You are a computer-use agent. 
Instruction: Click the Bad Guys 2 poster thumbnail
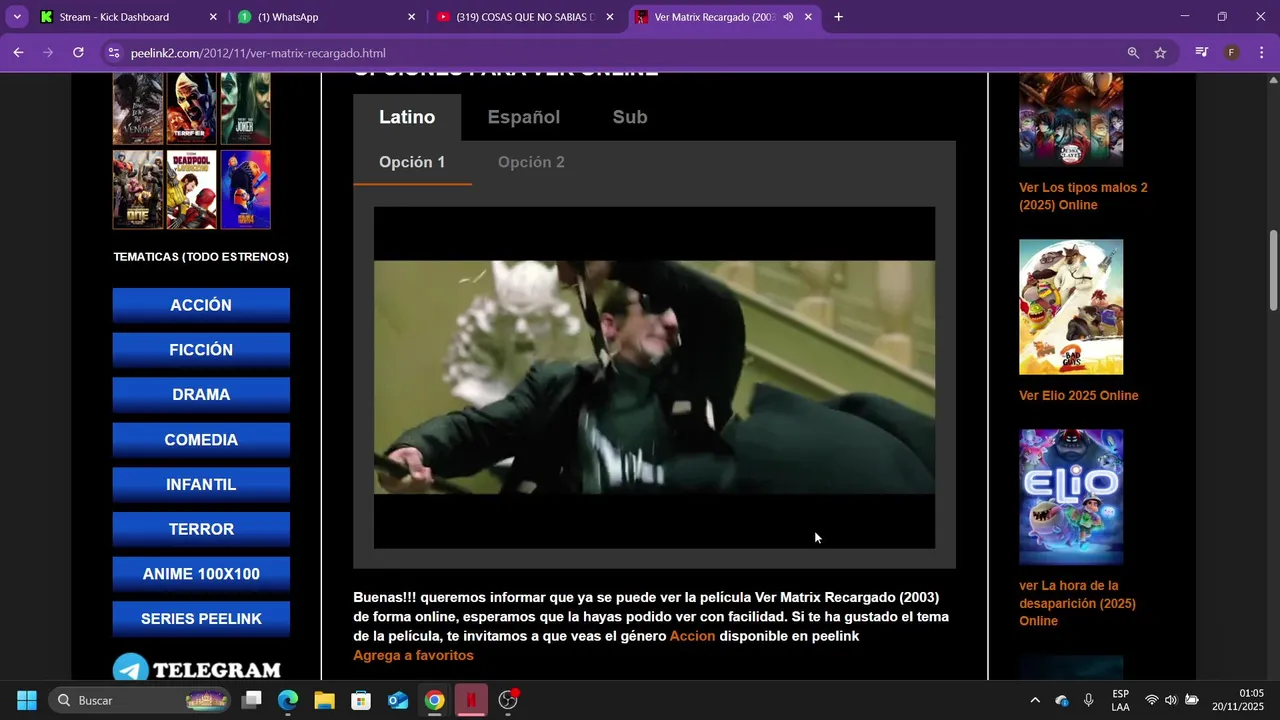point(1071,307)
